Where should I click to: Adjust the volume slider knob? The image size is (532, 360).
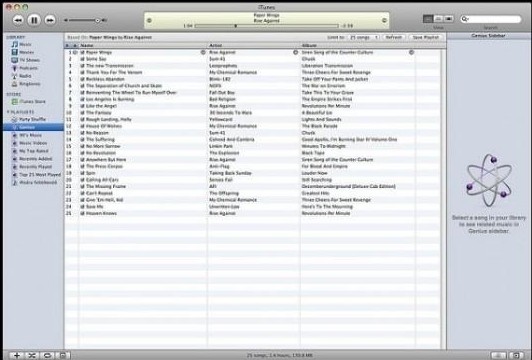click(98, 21)
